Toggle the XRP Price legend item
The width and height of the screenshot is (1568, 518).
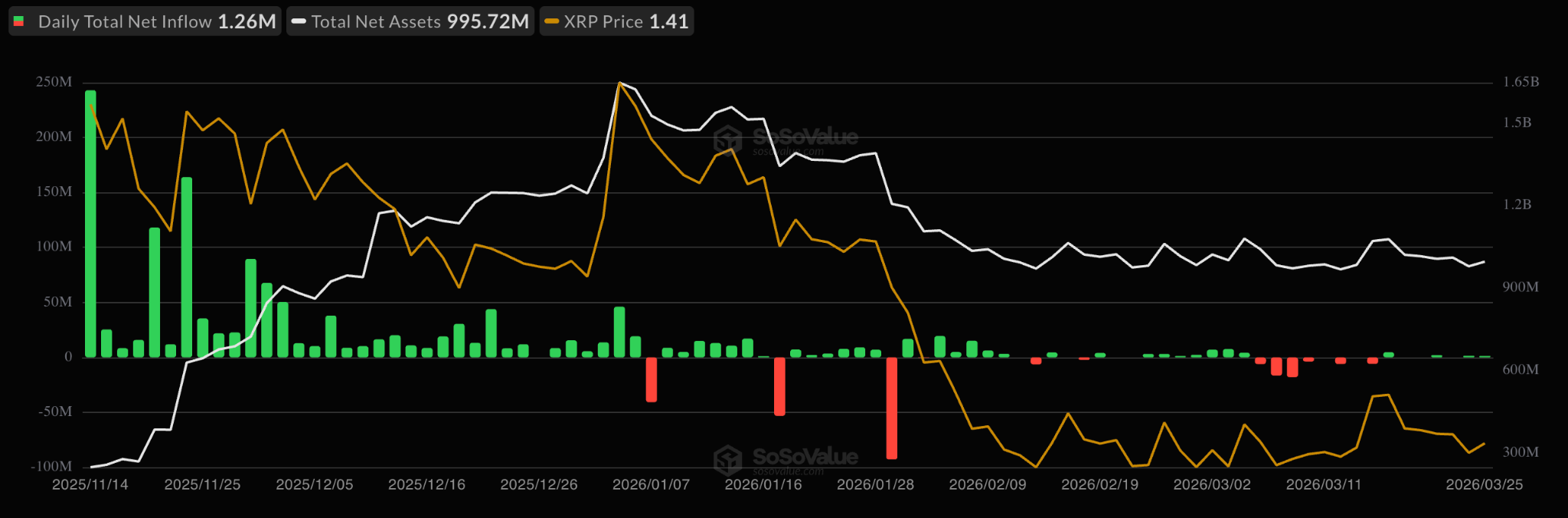coord(617,21)
